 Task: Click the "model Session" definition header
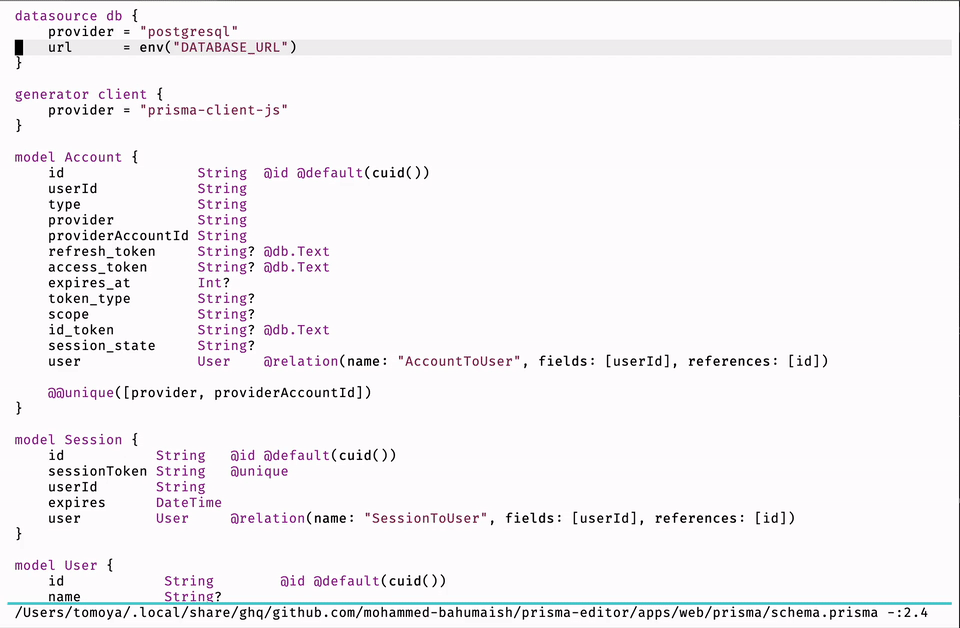click(x=68, y=440)
